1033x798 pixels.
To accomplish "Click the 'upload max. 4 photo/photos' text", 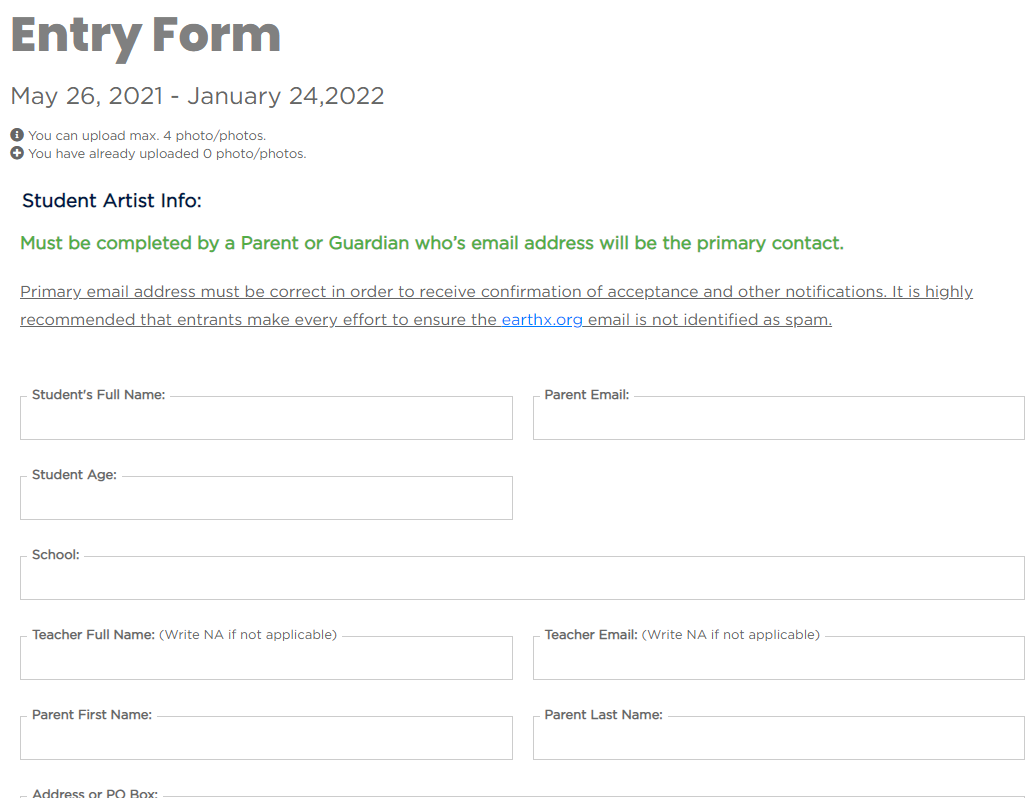I will click(147, 135).
